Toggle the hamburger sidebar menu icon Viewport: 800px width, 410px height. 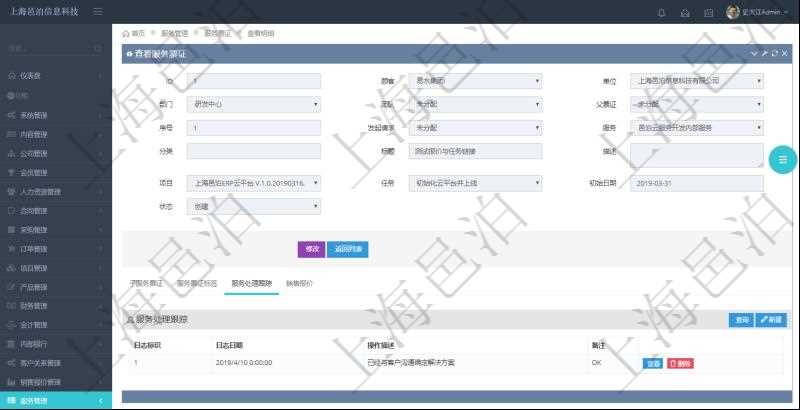(97, 11)
